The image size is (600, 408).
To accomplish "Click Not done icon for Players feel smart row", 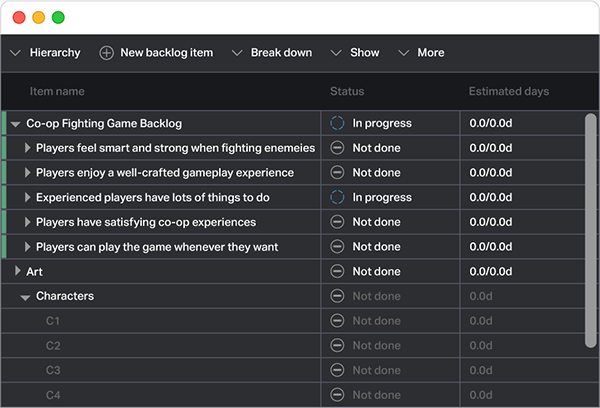I will pyautogui.click(x=337, y=148).
